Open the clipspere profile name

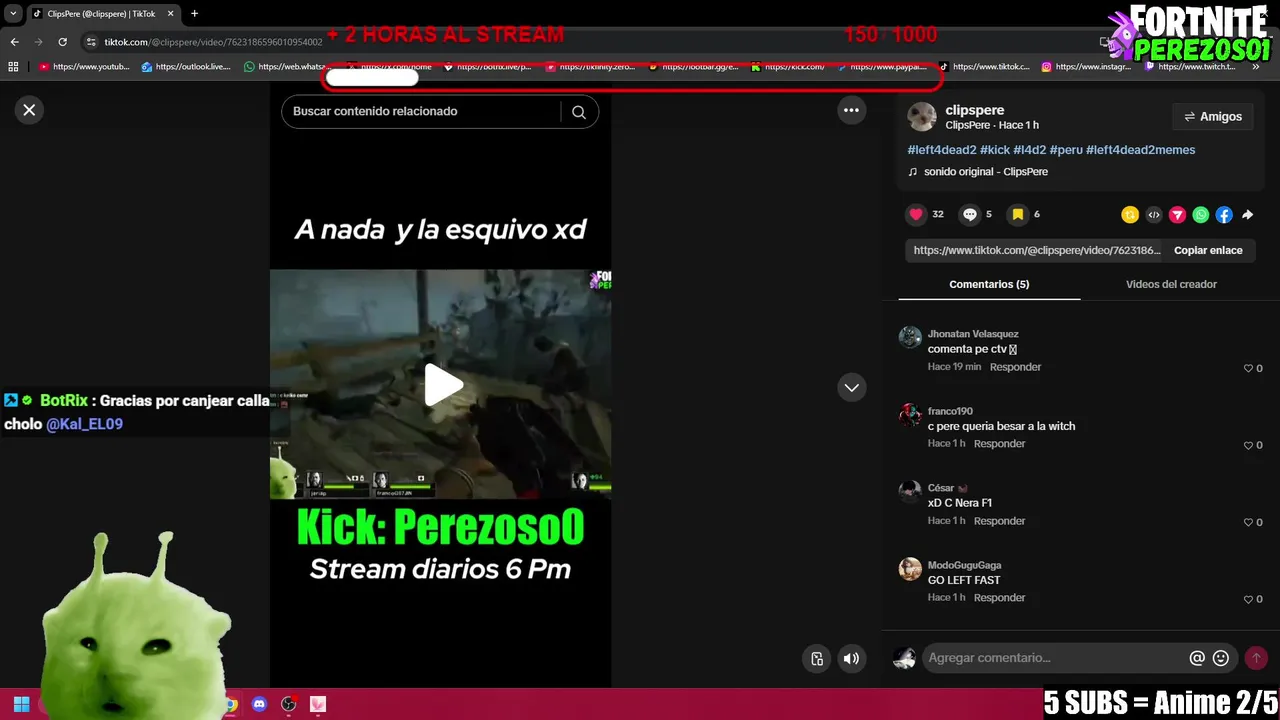(x=975, y=110)
